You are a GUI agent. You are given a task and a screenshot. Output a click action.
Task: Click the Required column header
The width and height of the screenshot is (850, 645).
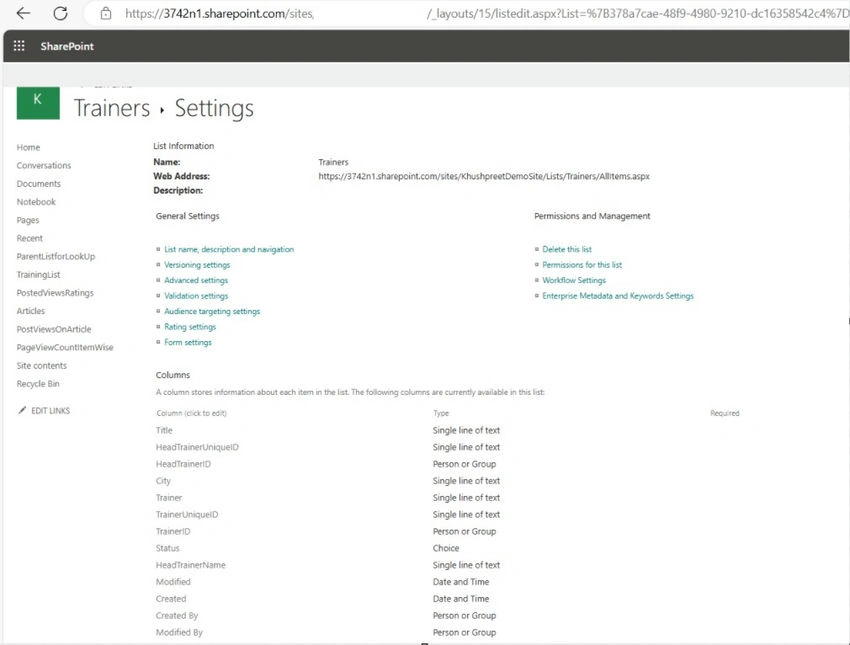pos(725,413)
